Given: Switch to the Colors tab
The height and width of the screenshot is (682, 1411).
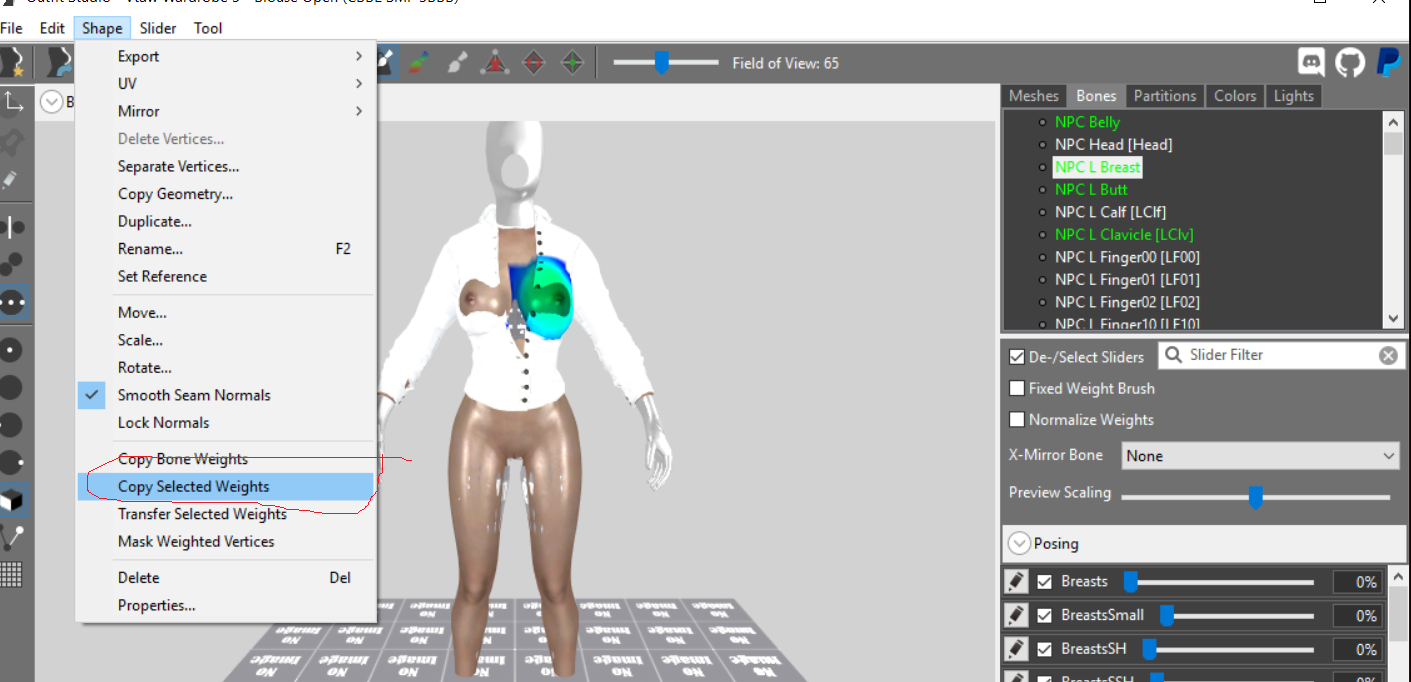Looking at the screenshot, I should [x=1235, y=96].
